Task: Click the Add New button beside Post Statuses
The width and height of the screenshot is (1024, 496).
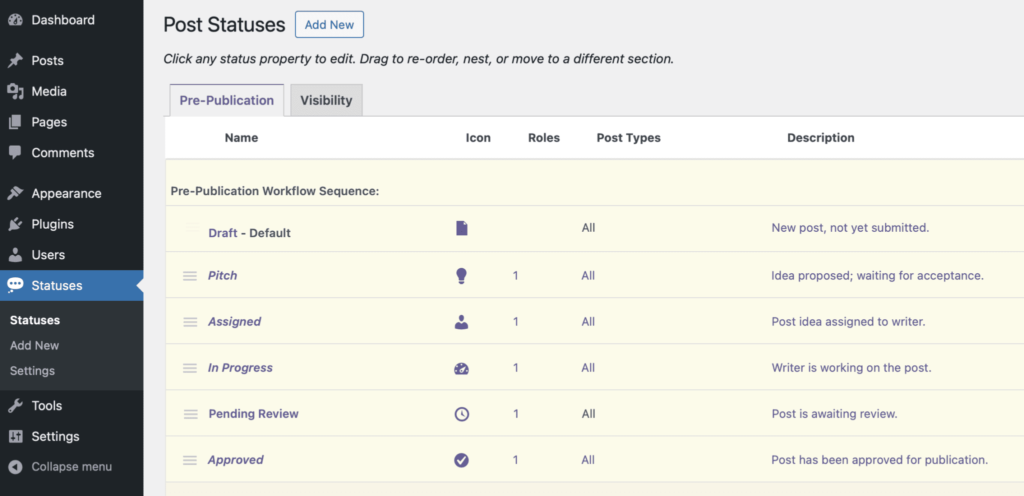Action: pos(329,25)
